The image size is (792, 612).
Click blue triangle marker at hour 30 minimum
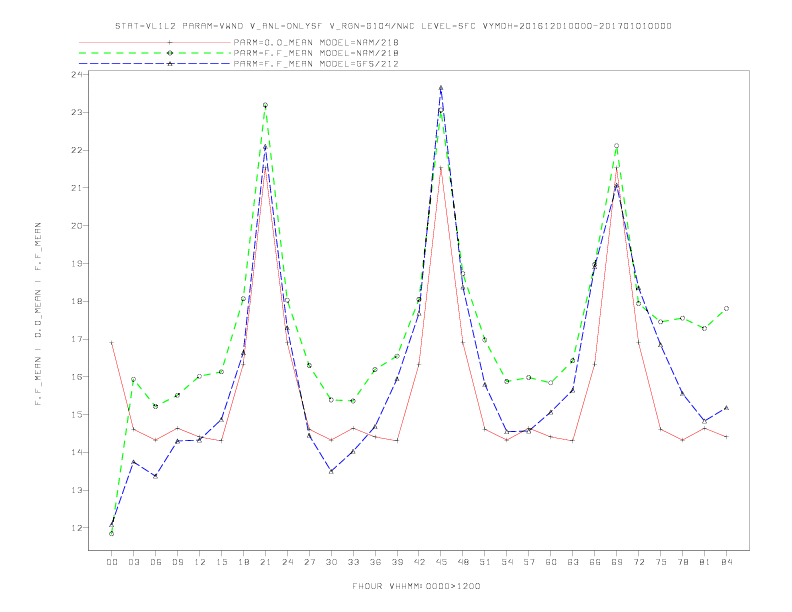(x=331, y=472)
